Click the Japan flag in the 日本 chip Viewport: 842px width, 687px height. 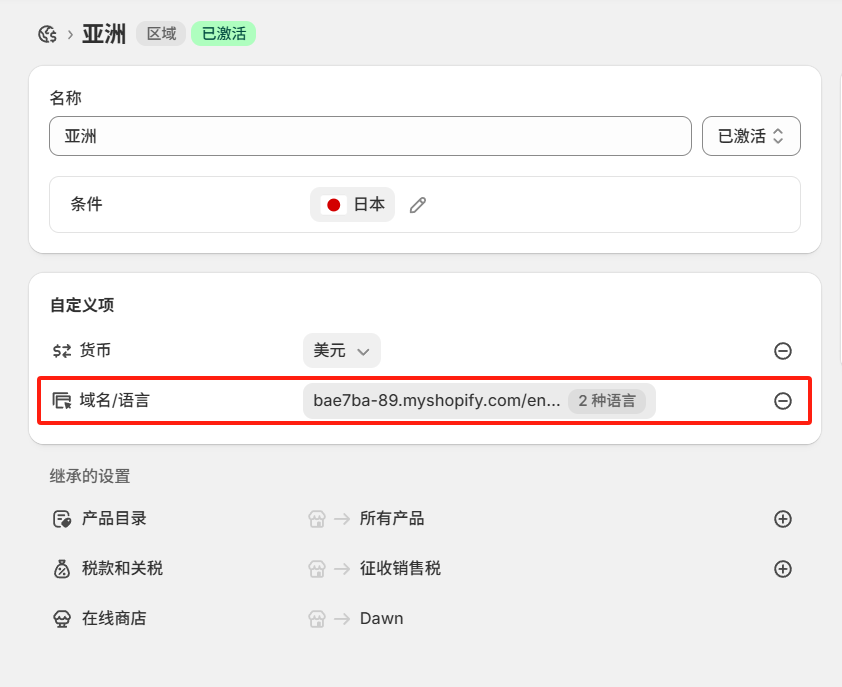pos(332,204)
